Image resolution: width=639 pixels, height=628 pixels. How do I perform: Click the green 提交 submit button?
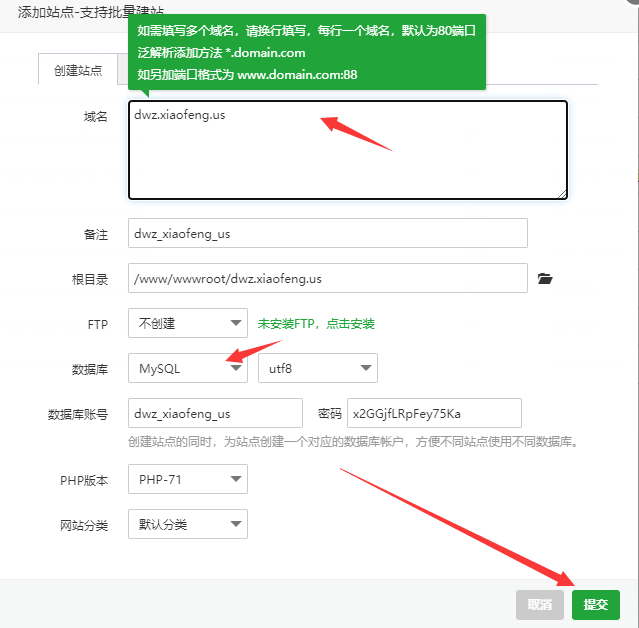pos(596,605)
